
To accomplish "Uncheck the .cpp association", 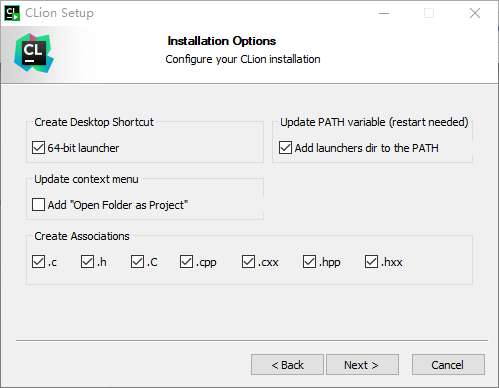I will click(186, 262).
